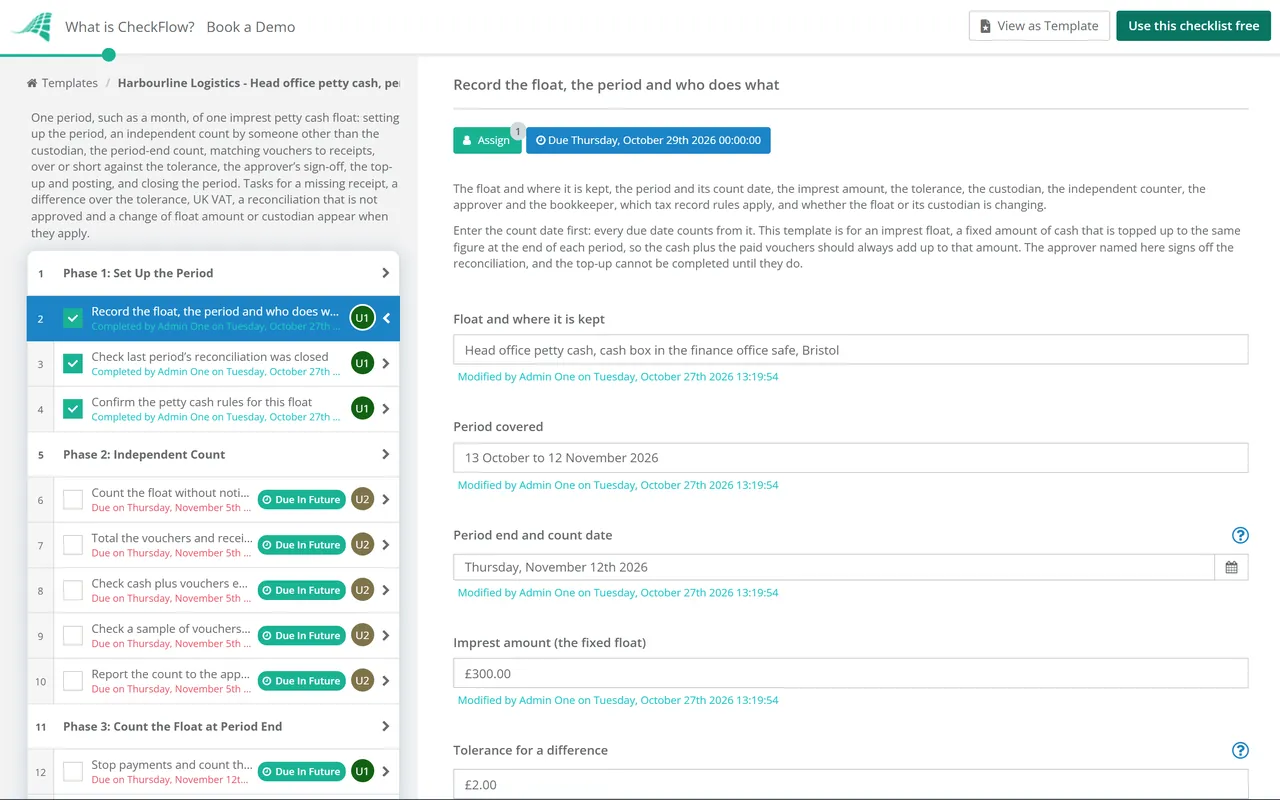Click 'Due In Future' badge on 'Count the float' task

[x=301, y=499]
